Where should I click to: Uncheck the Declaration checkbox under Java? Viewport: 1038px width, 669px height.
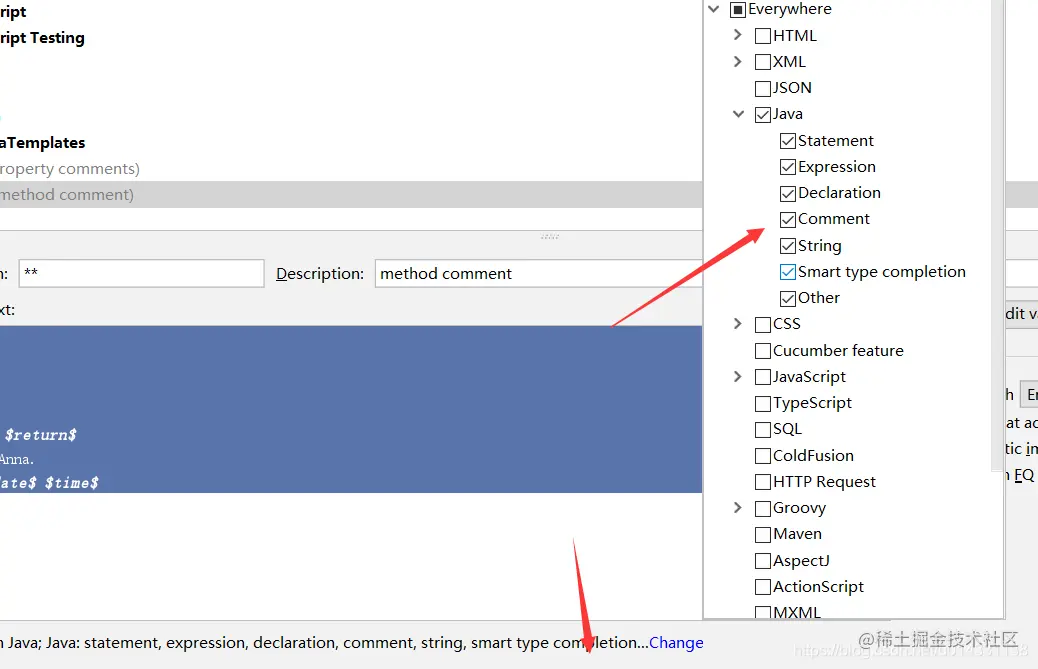point(788,193)
